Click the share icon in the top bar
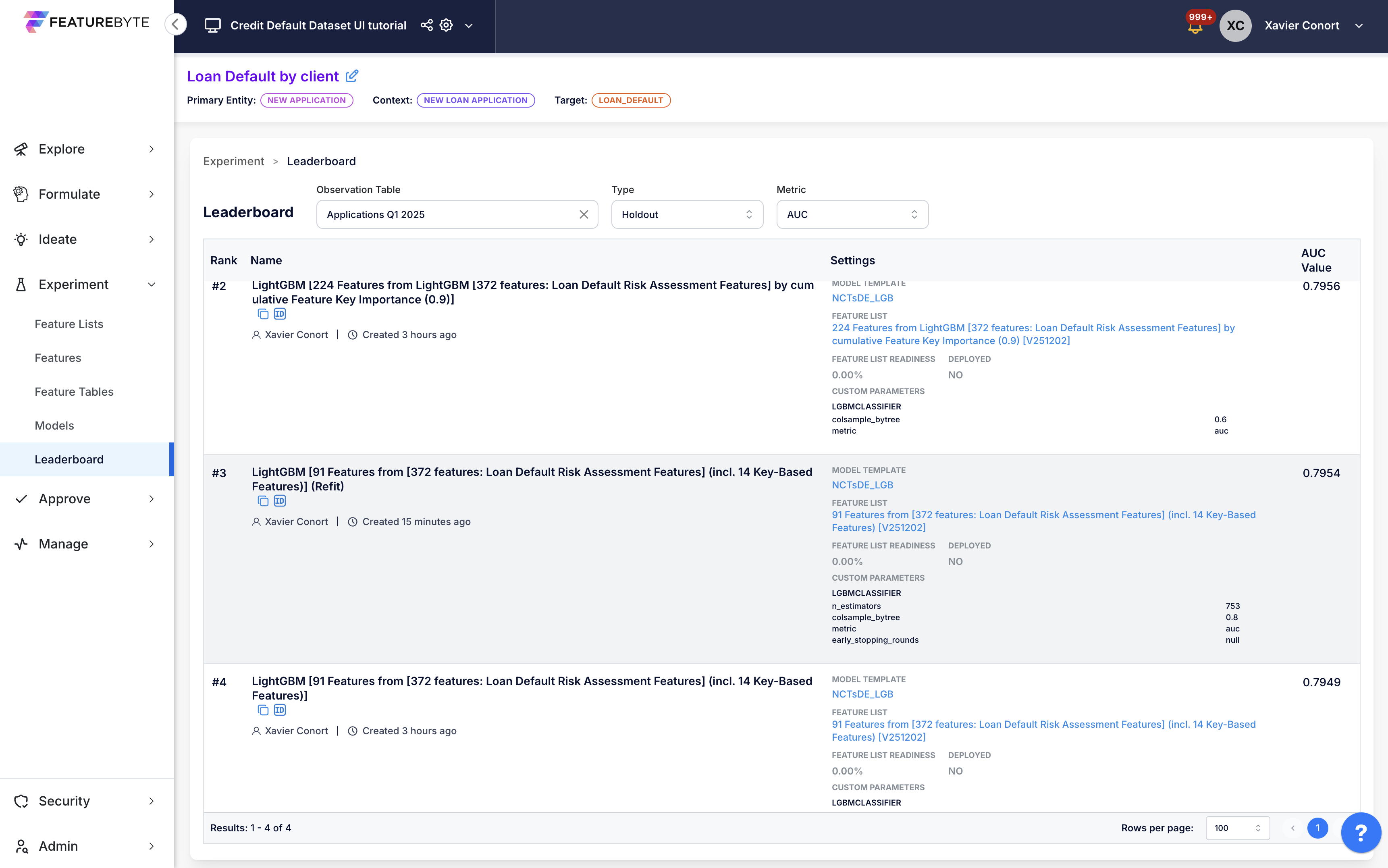 click(426, 25)
